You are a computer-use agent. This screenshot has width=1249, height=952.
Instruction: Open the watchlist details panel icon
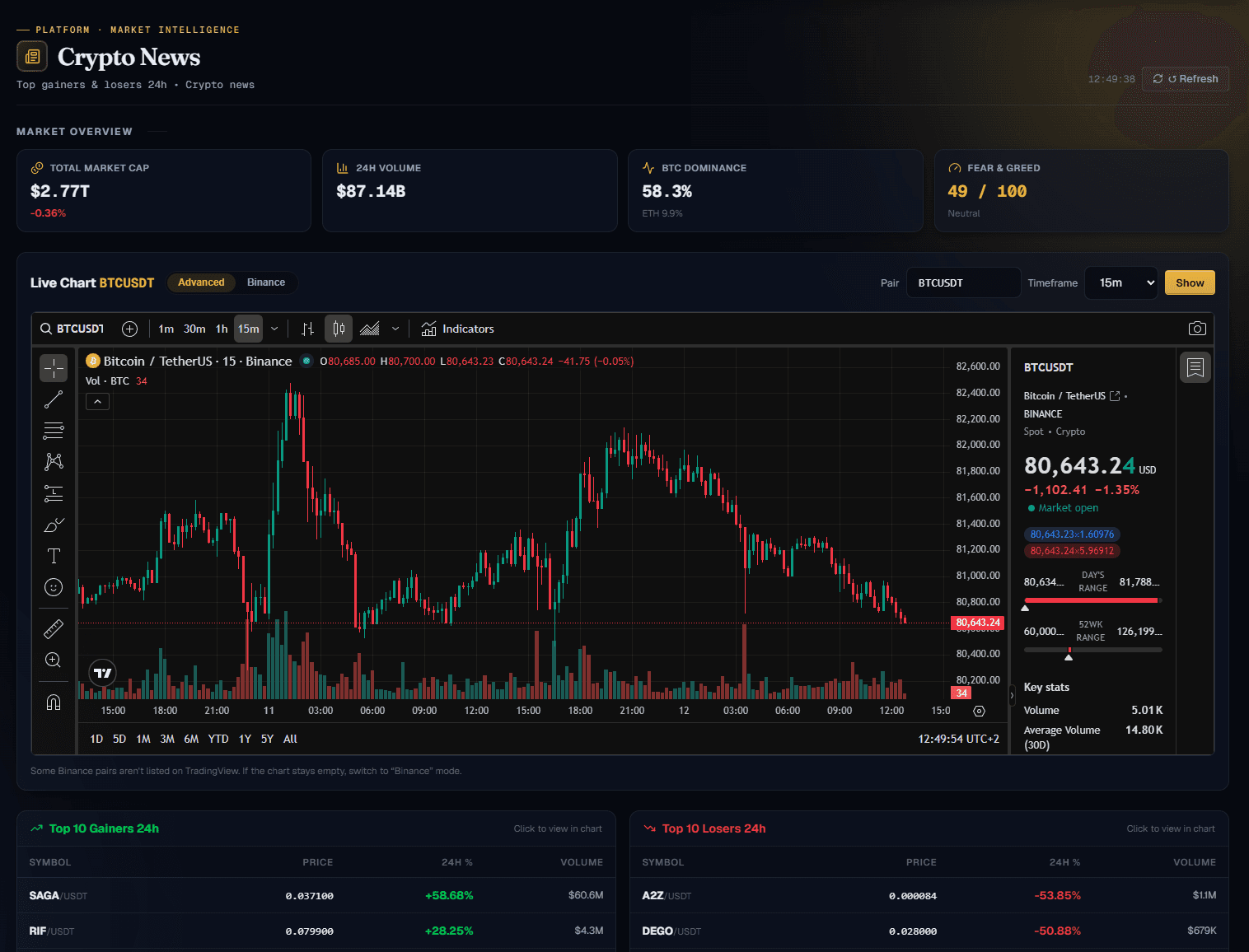pyautogui.click(x=1195, y=367)
